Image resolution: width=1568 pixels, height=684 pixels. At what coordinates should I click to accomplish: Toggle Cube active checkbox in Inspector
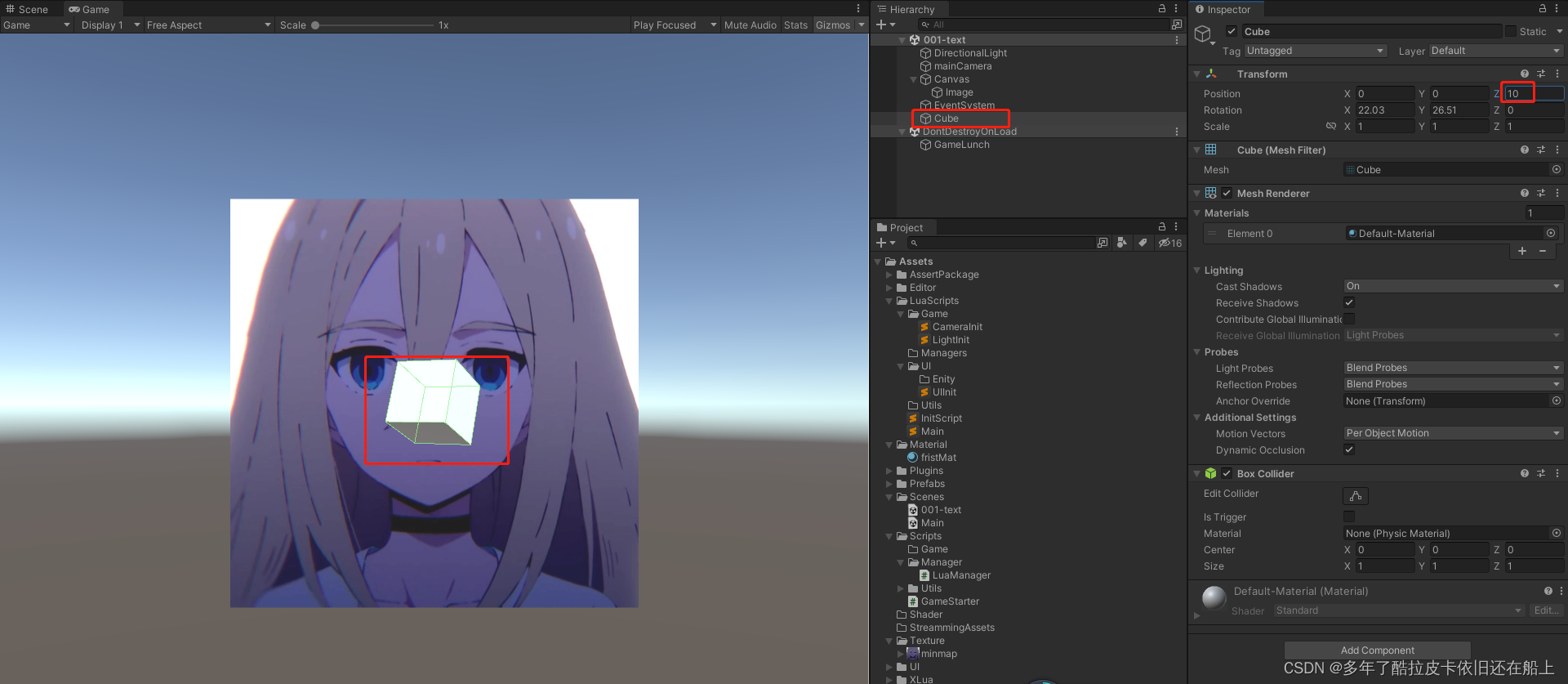(1232, 31)
